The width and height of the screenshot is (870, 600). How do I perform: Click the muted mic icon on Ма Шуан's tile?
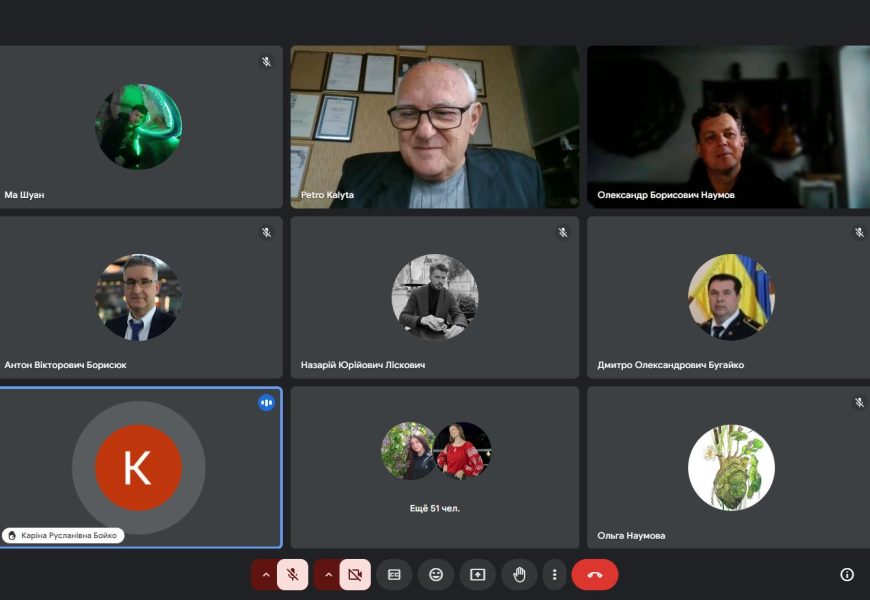tap(267, 62)
